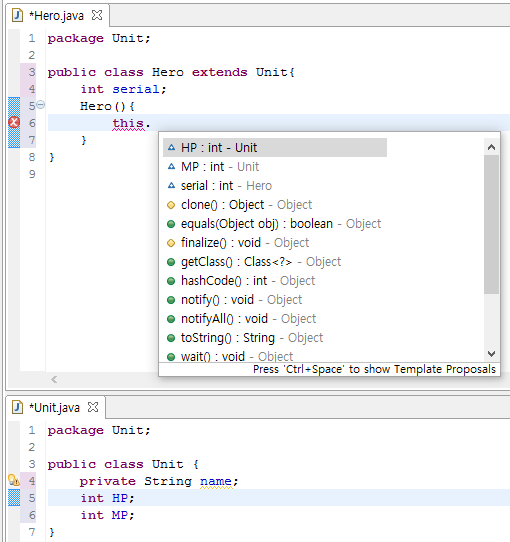Click the warning marker beside Unit.java line 4

[13, 480]
